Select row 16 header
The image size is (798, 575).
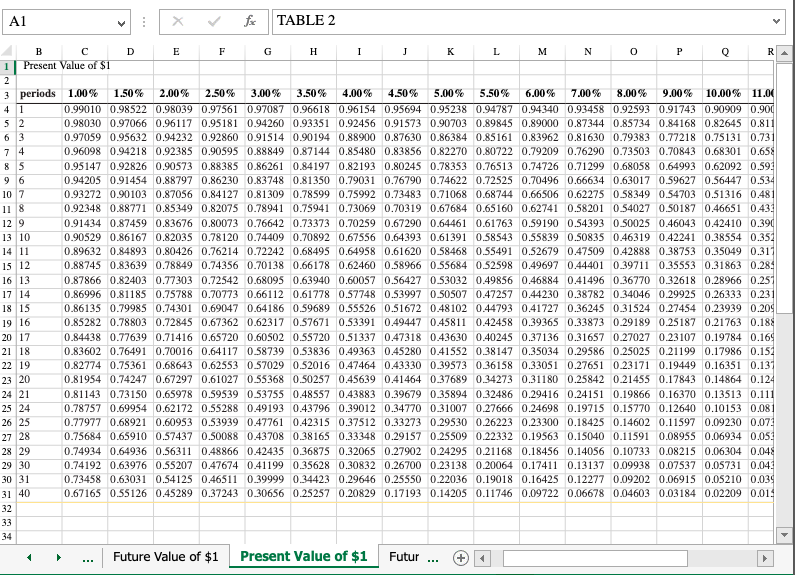(x=7, y=280)
